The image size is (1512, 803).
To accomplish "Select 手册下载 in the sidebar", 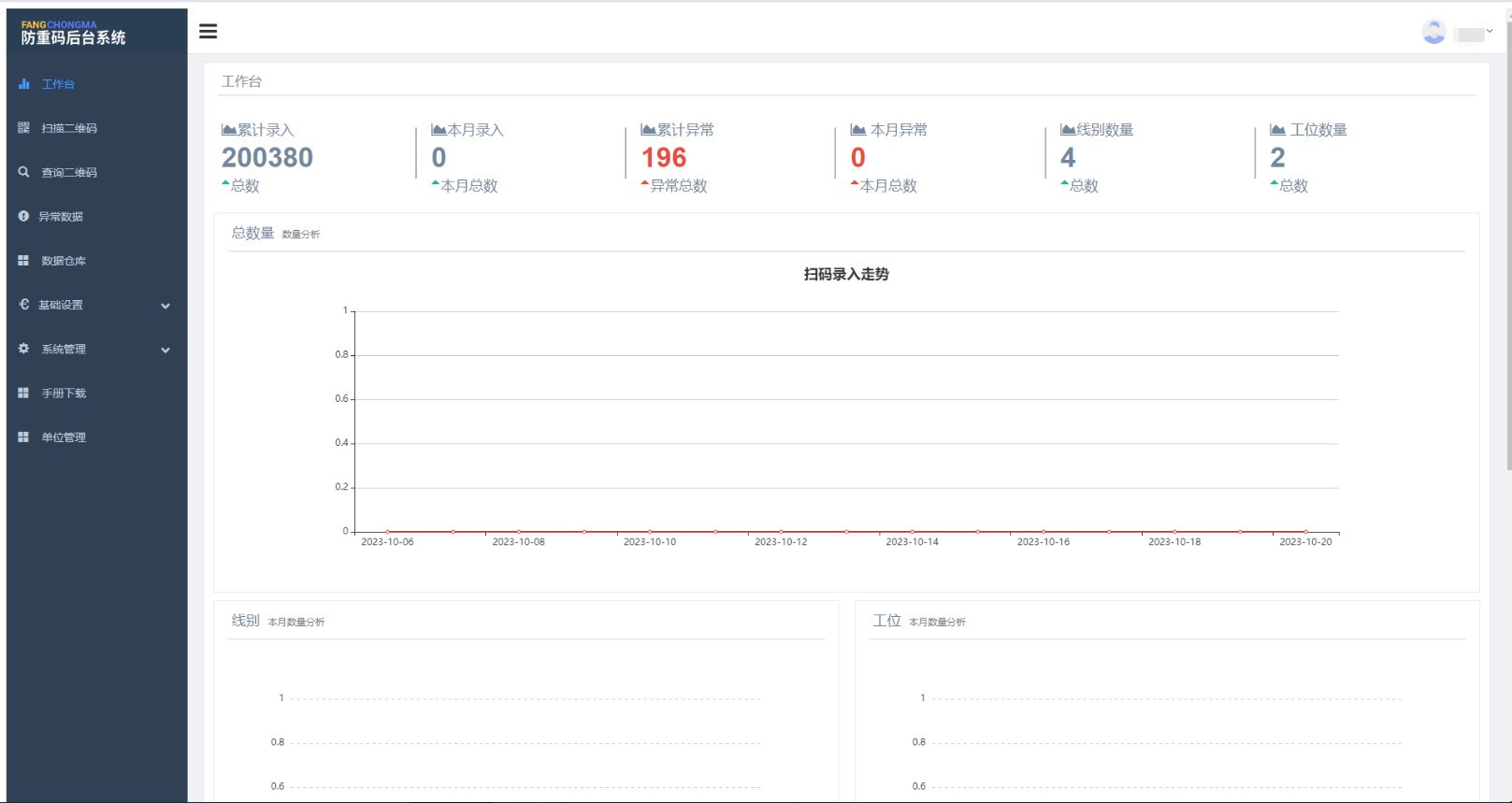I will pos(64,394).
